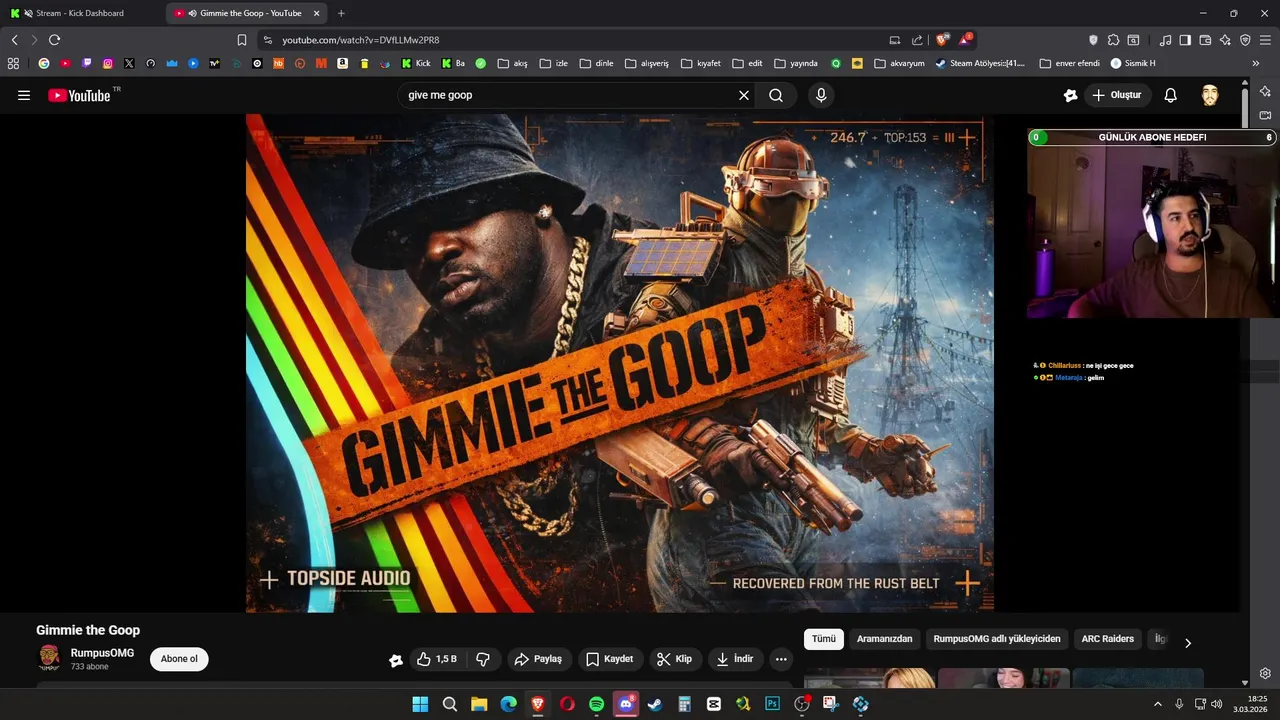
Task: Open the Kick bookmark
Action: 416,63
